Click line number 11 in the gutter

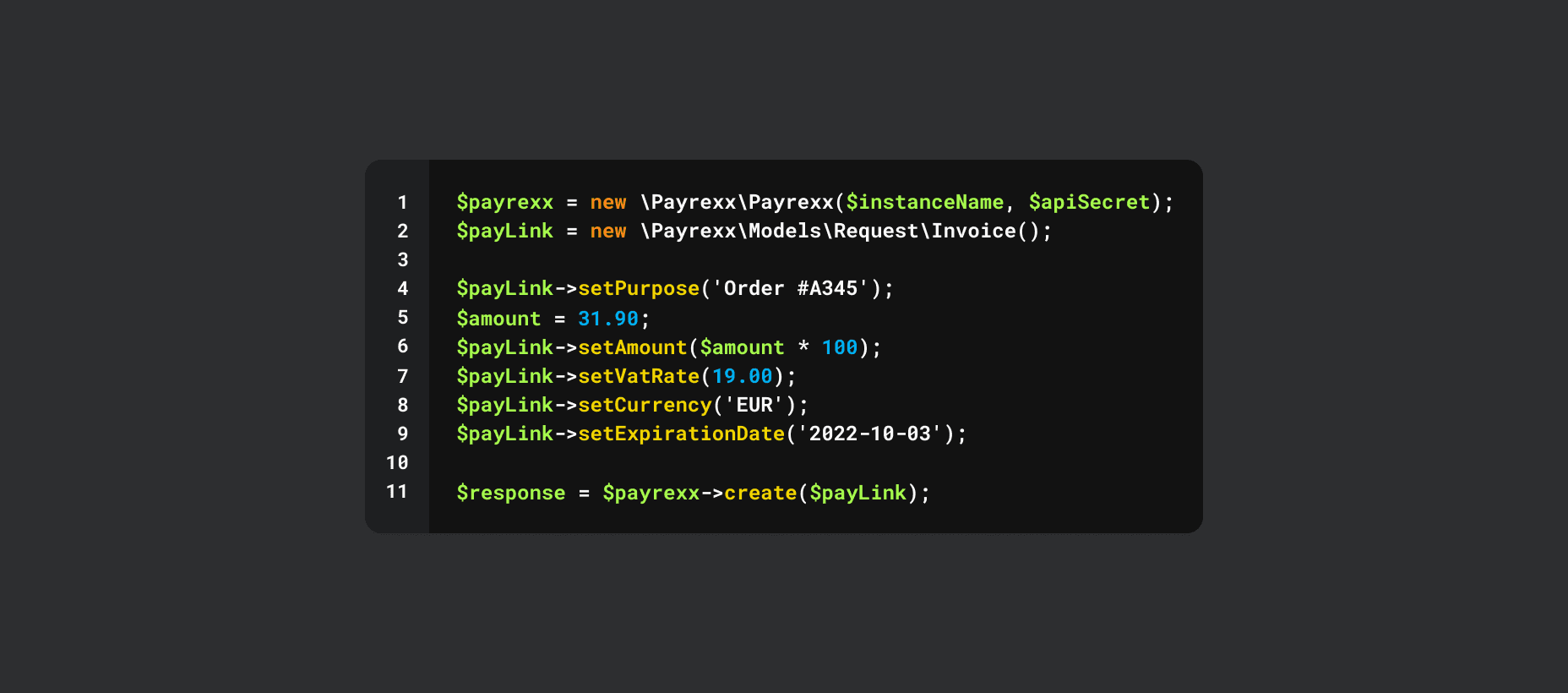[x=397, y=491]
